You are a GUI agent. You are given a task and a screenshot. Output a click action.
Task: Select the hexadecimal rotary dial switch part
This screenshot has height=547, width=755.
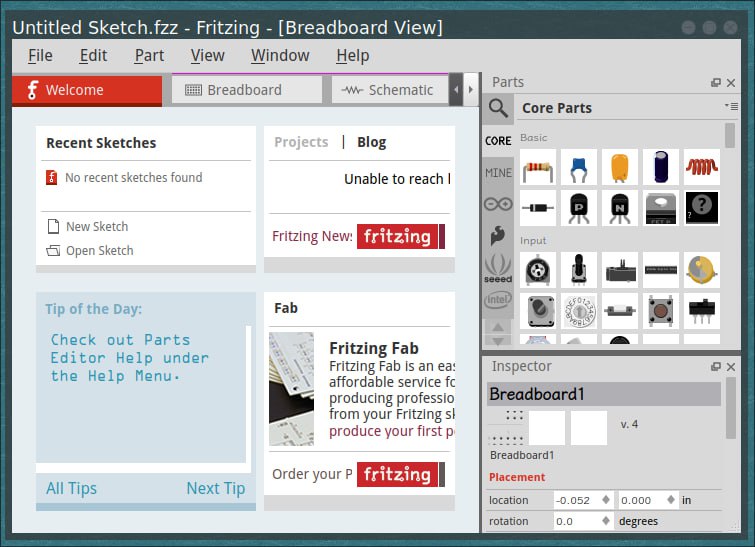[579, 311]
